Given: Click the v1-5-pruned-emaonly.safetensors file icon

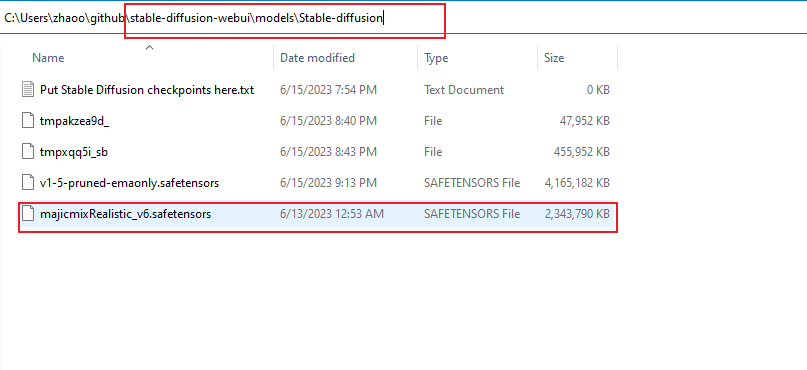Looking at the screenshot, I should click(x=28, y=183).
